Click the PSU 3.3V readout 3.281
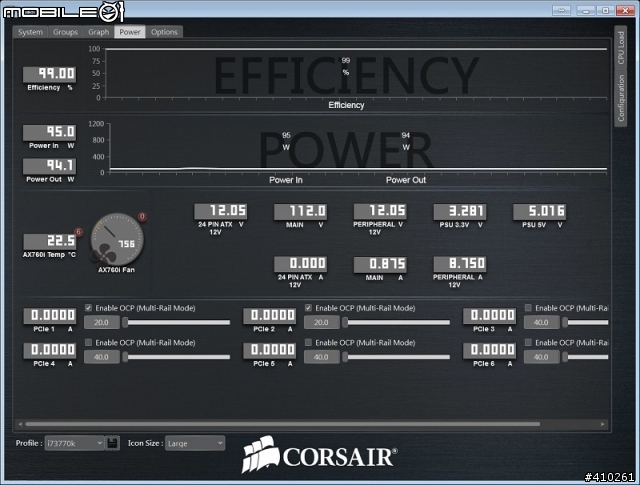The height and width of the screenshot is (485, 640). point(460,211)
